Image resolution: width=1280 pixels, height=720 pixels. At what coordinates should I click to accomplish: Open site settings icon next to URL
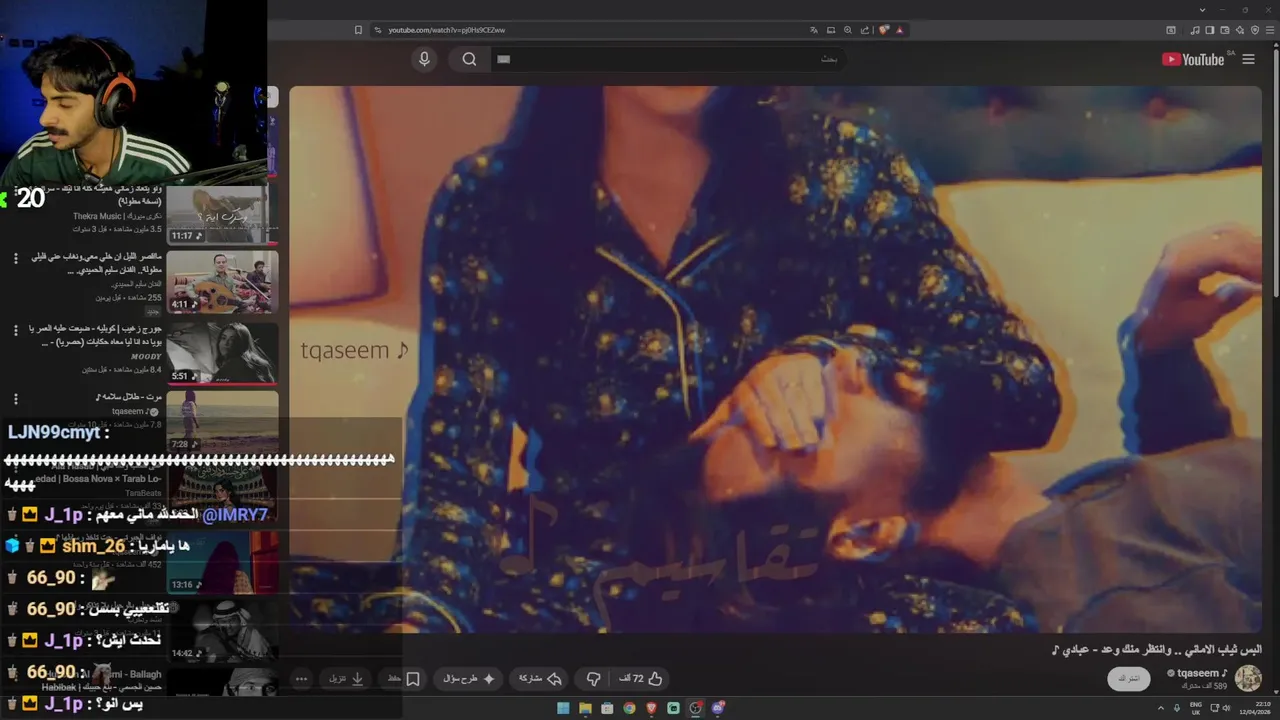(378, 30)
